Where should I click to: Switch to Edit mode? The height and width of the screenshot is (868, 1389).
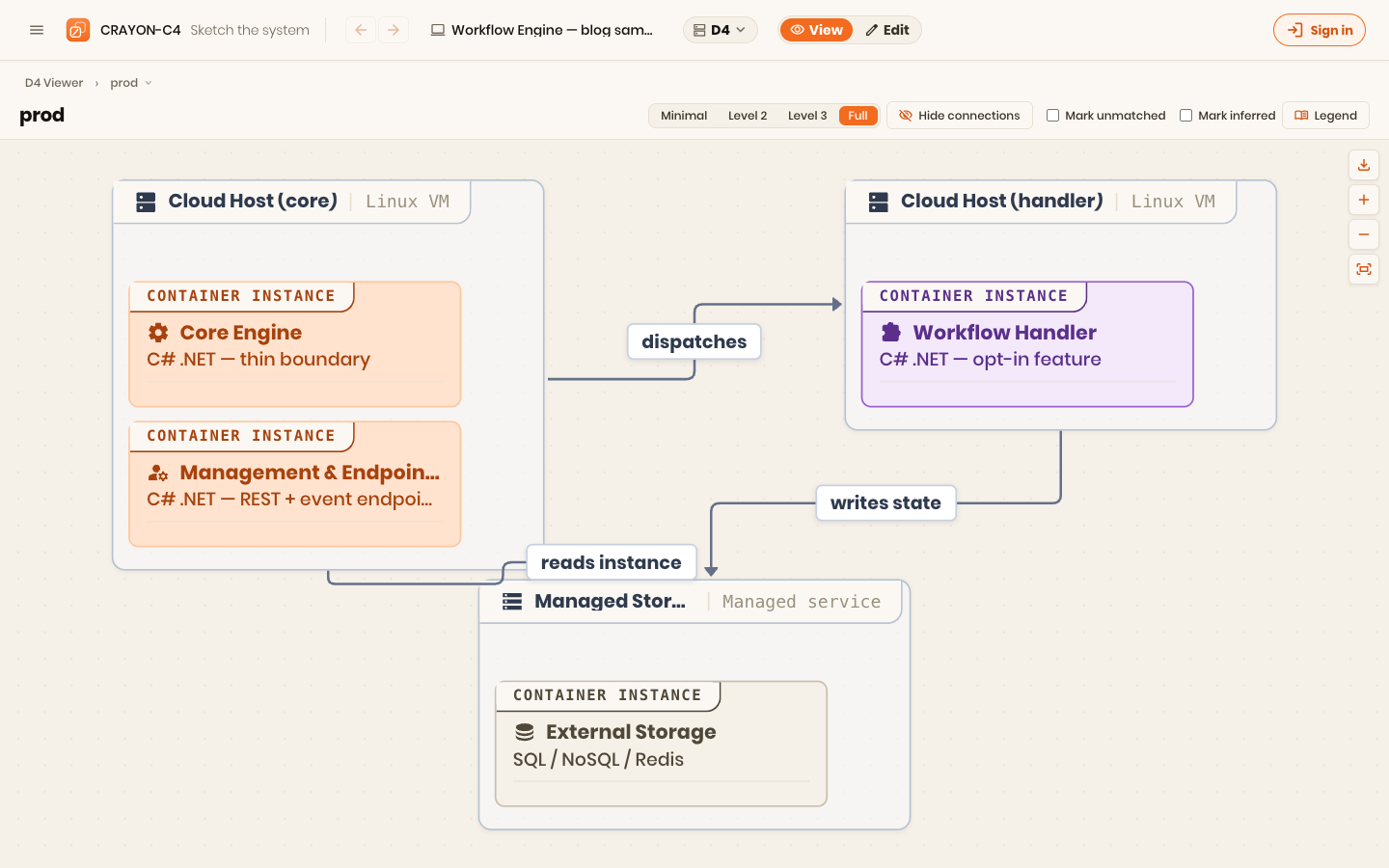[887, 30]
